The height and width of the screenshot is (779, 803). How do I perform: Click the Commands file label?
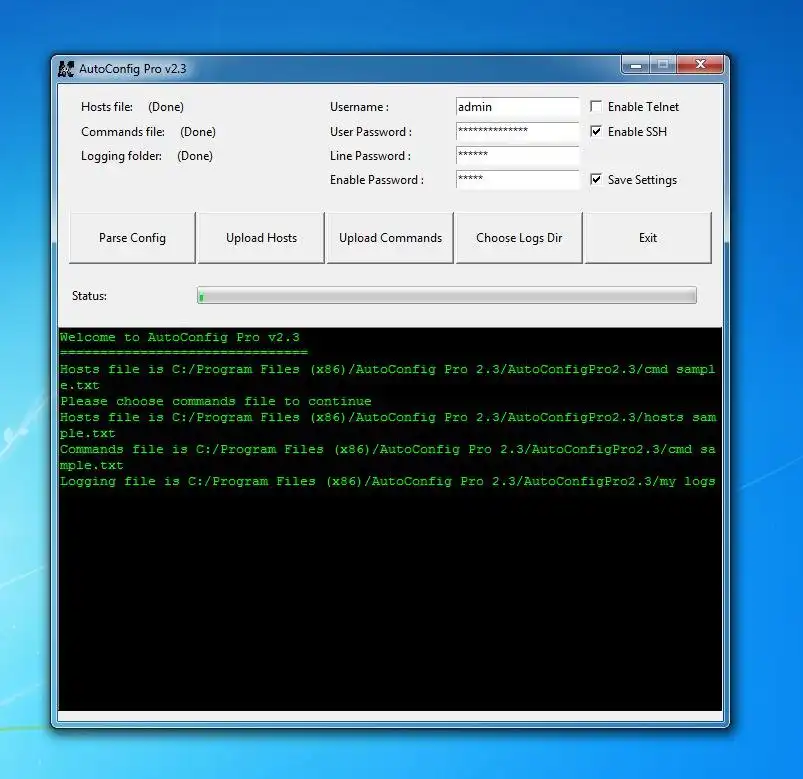(123, 132)
